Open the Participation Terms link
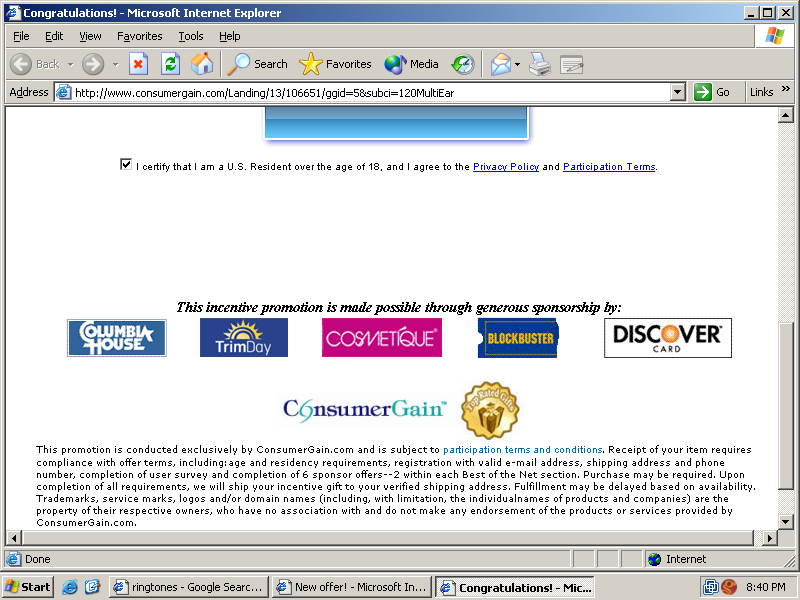Image resolution: width=800 pixels, height=600 pixels. coord(609,167)
